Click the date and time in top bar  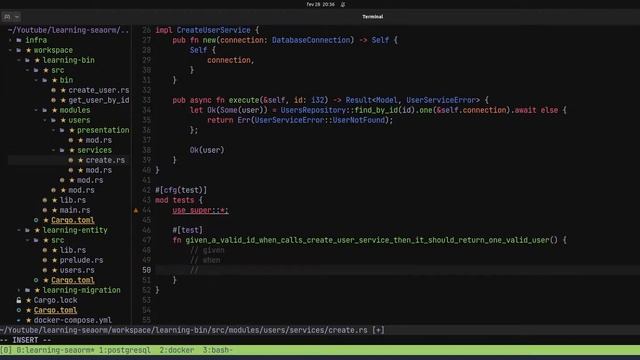(320, 4)
